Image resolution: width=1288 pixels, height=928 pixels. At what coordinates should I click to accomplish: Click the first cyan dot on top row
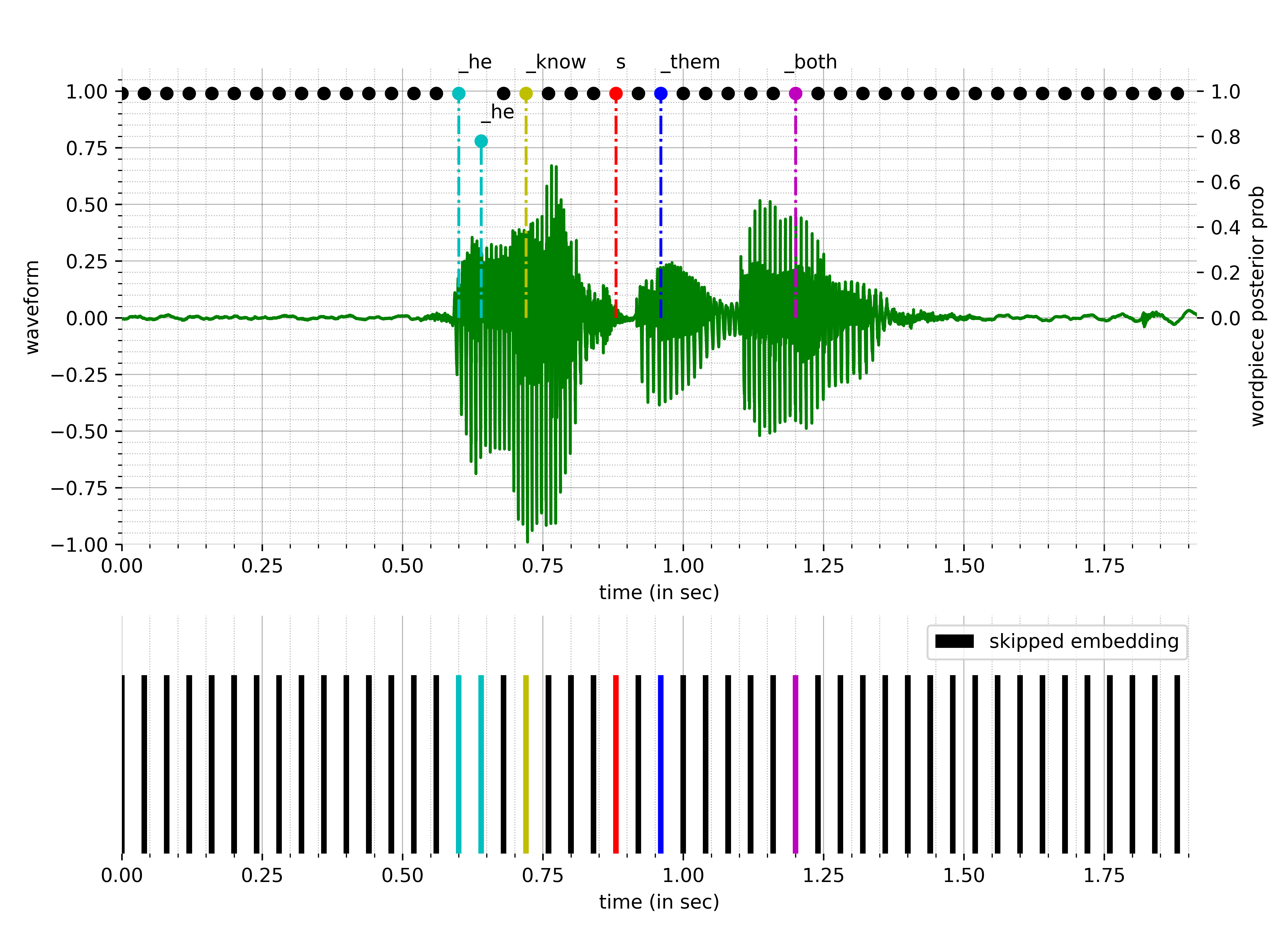pyautogui.click(x=459, y=94)
